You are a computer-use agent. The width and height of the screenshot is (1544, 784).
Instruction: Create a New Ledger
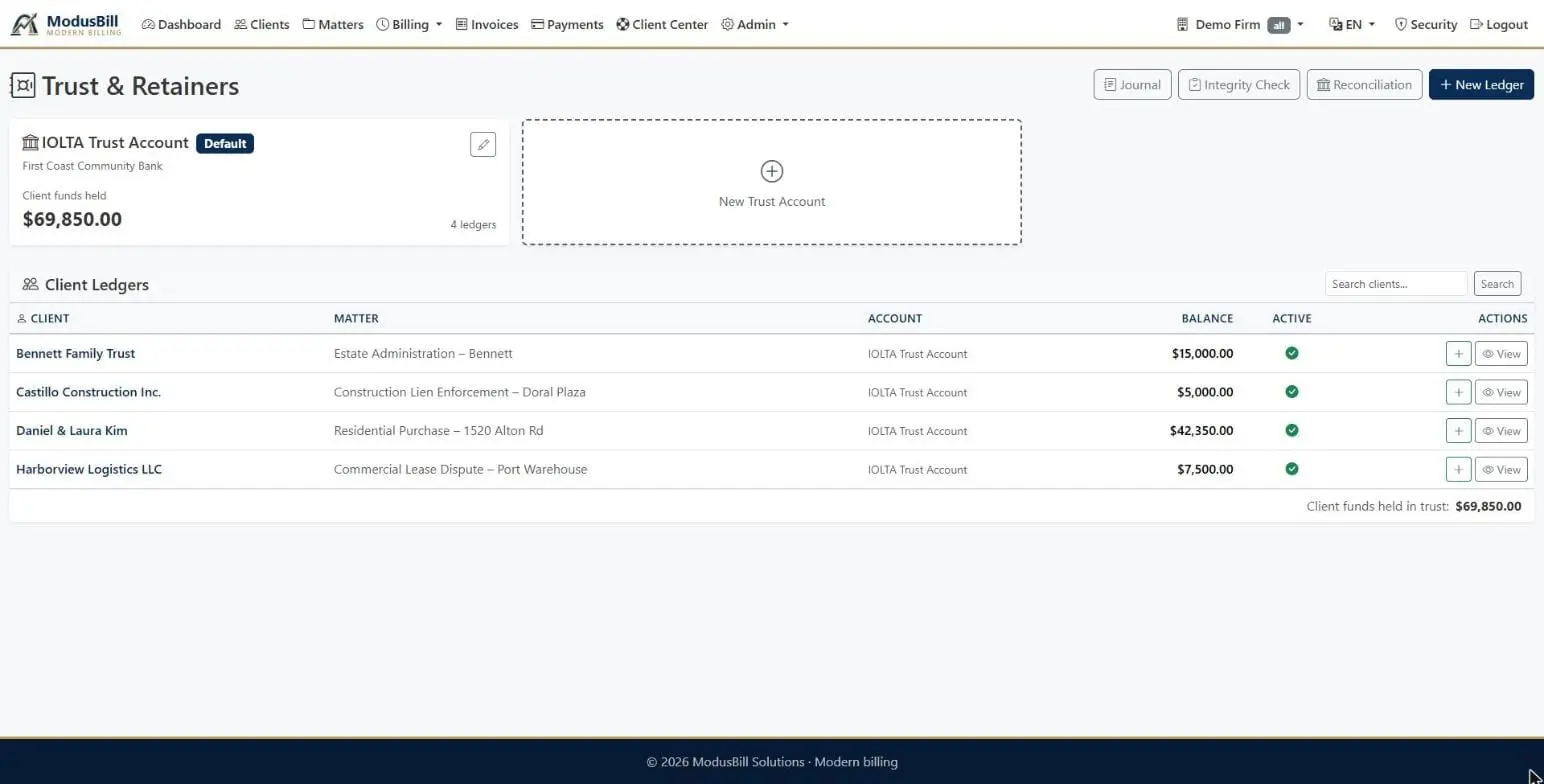pos(1481,85)
